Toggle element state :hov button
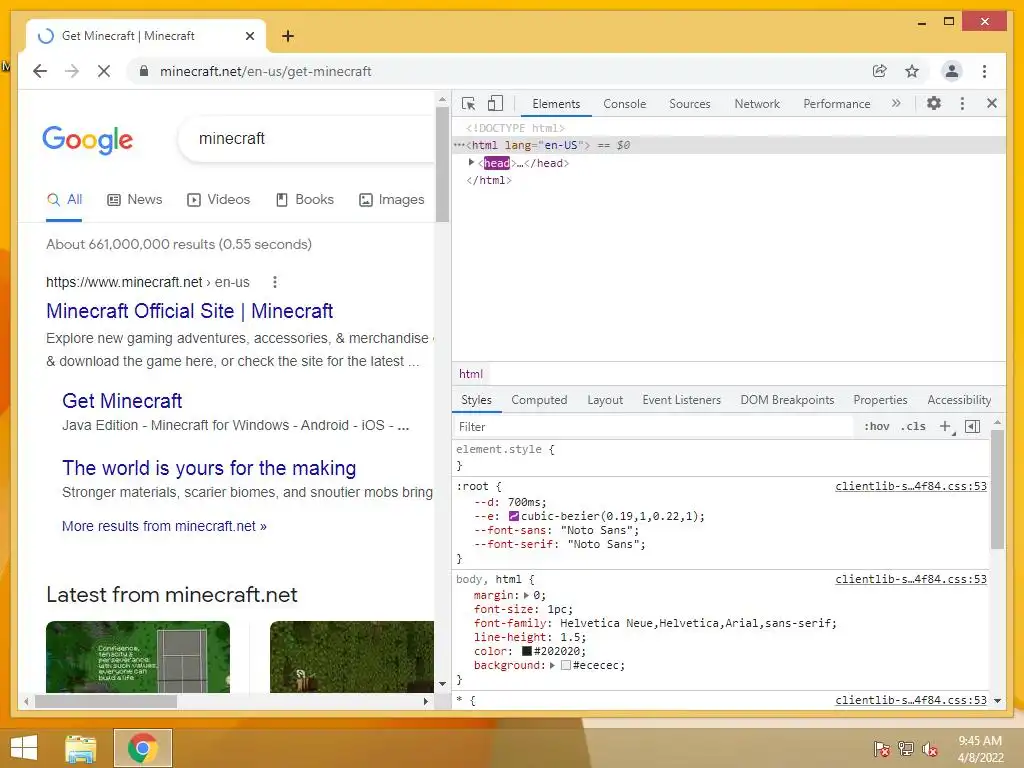 point(876,426)
